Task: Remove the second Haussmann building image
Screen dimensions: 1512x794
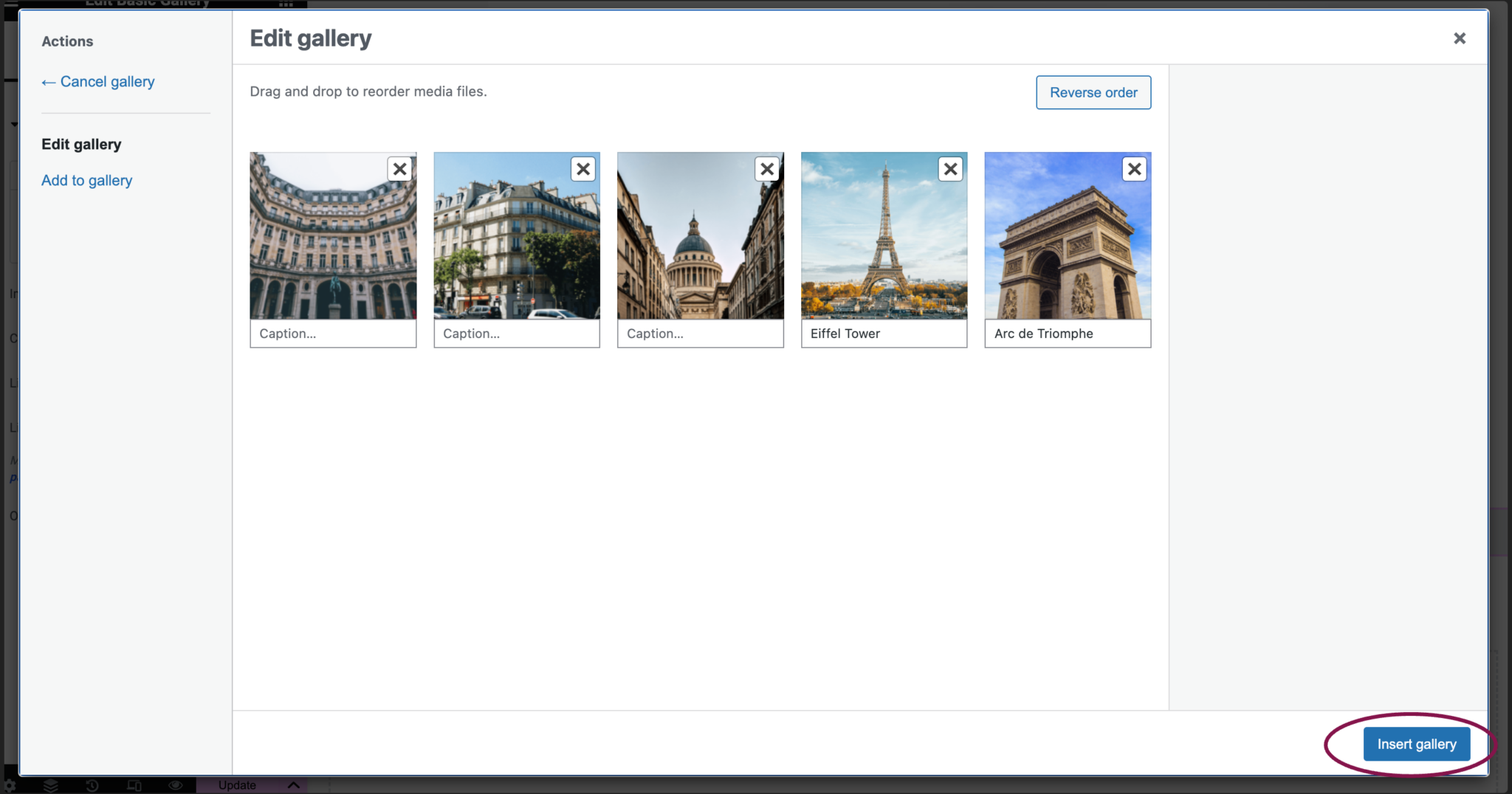Action: (583, 169)
